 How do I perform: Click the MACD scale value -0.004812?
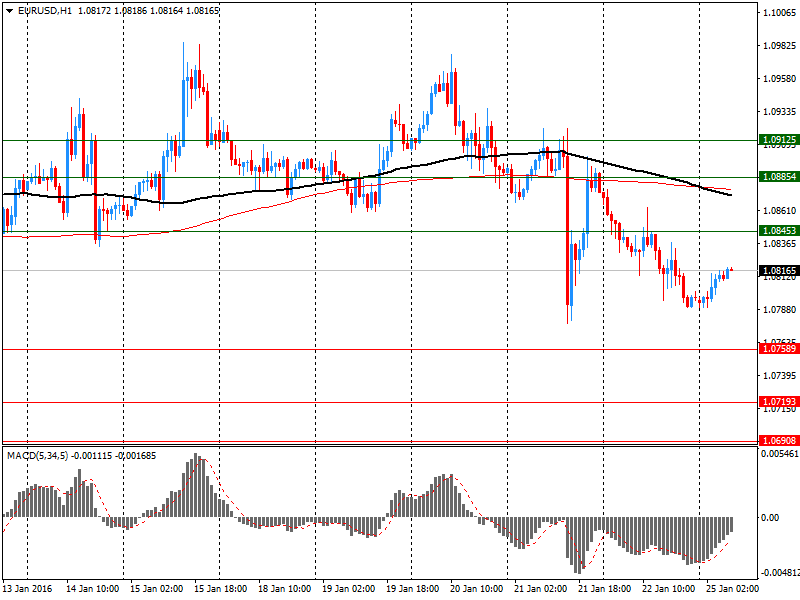(780, 572)
